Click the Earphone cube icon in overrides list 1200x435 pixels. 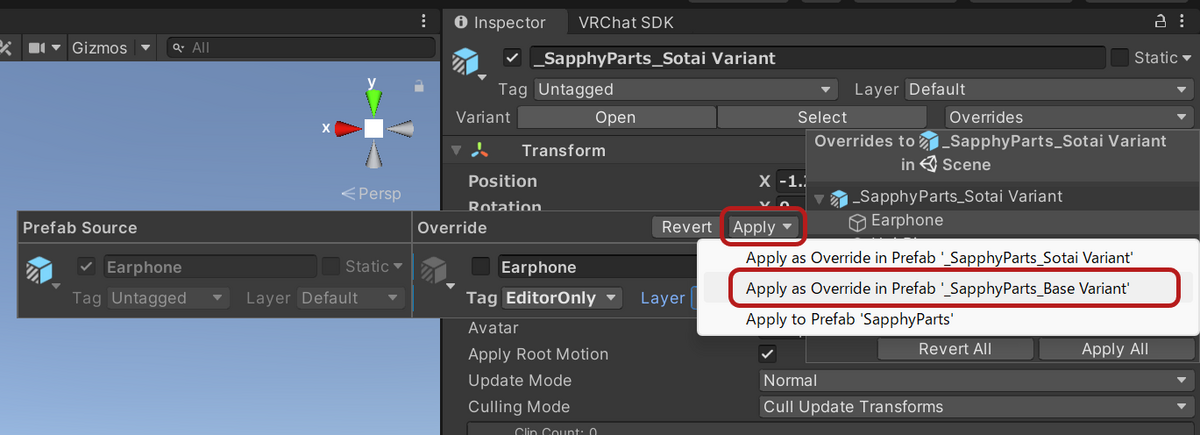click(856, 220)
